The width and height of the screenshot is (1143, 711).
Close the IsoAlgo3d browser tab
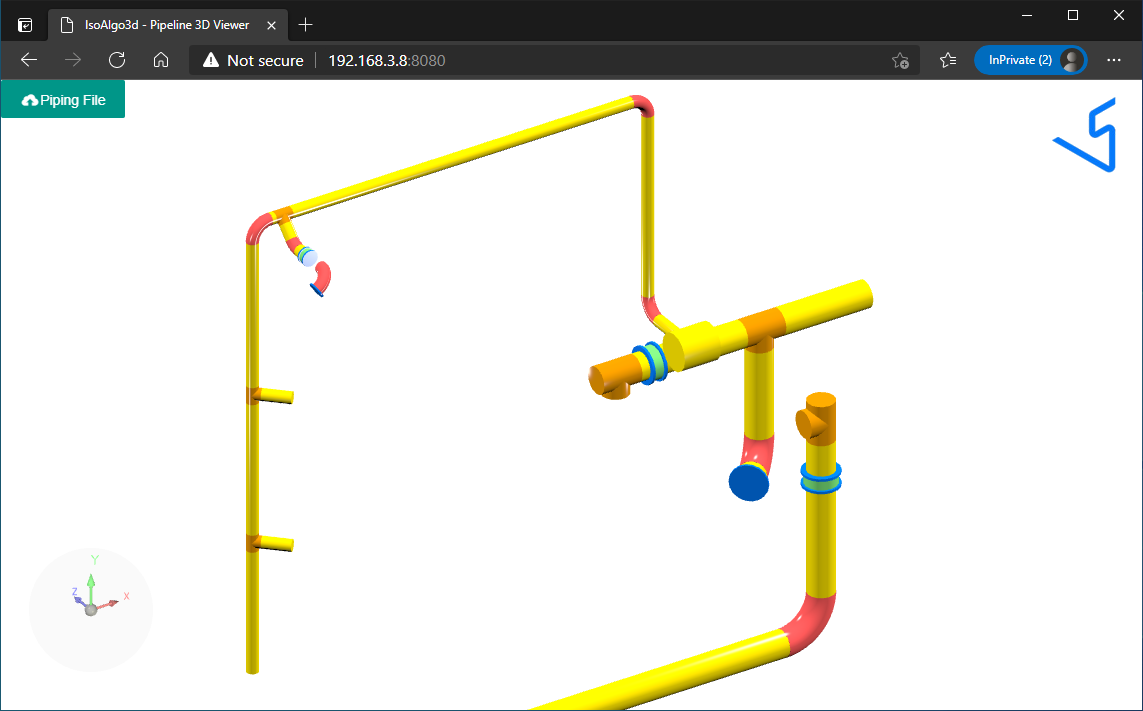pos(271,26)
